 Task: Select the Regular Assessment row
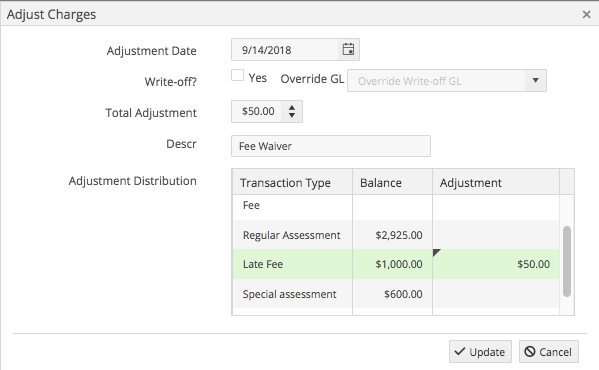coord(396,235)
